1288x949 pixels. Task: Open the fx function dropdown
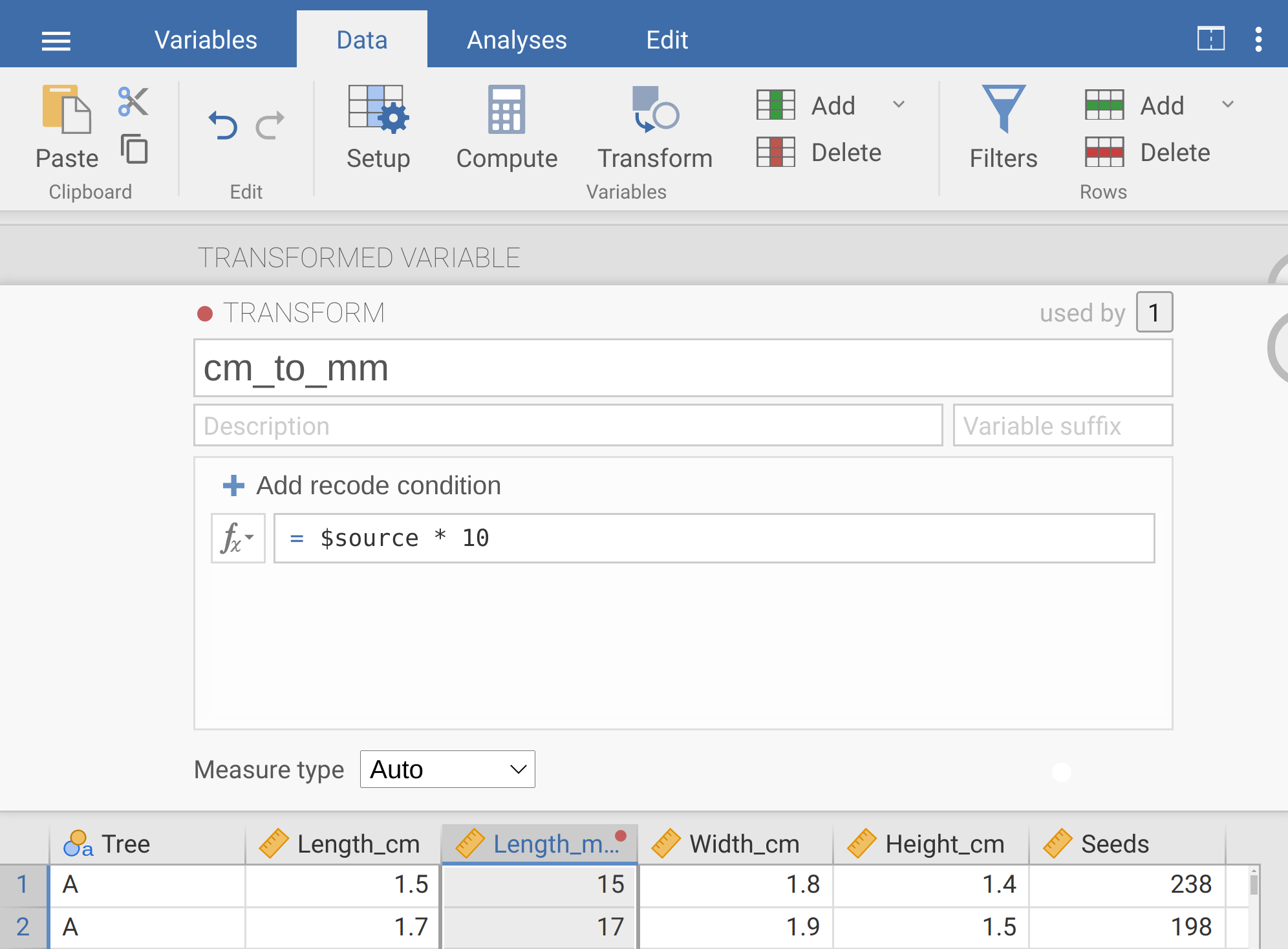tap(238, 538)
